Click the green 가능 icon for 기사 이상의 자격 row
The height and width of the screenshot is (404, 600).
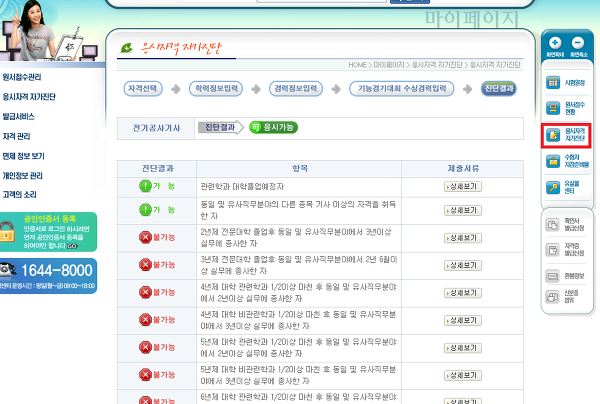coord(145,210)
